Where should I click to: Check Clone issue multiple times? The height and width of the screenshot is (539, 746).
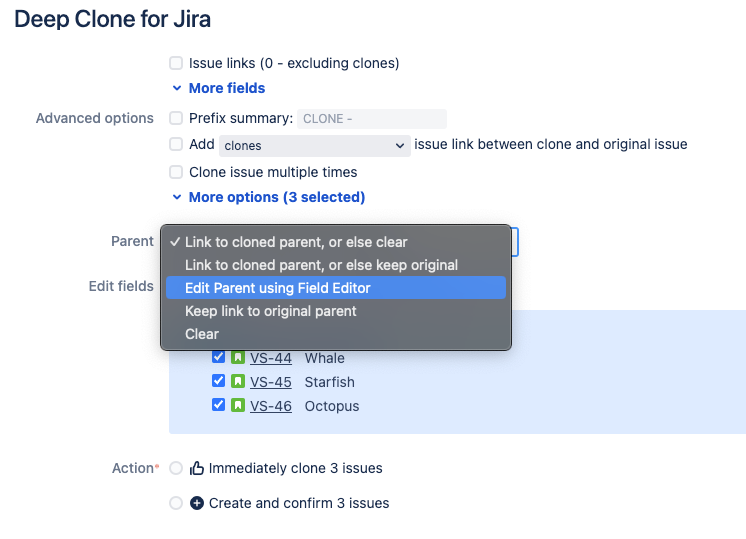click(176, 172)
